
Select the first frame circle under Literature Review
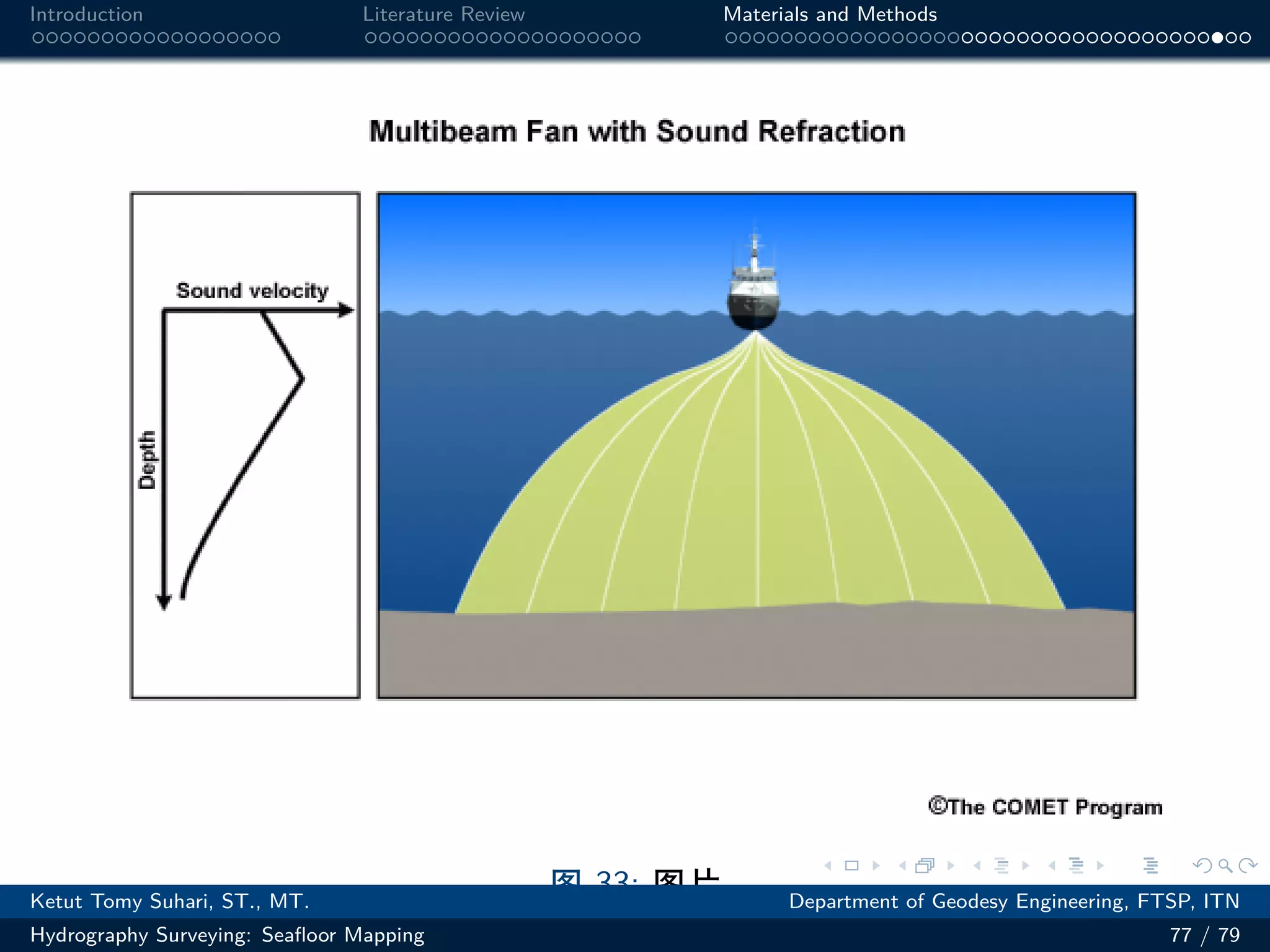[x=371, y=38]
